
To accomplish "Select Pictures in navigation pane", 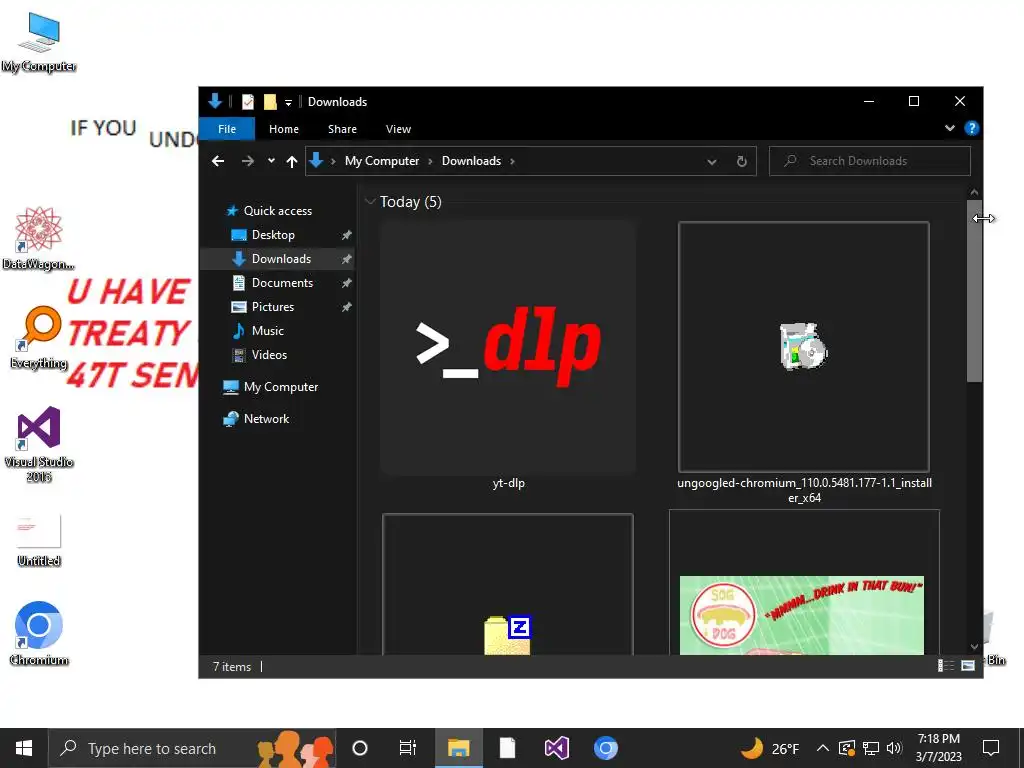I will (x=272, y=306).
